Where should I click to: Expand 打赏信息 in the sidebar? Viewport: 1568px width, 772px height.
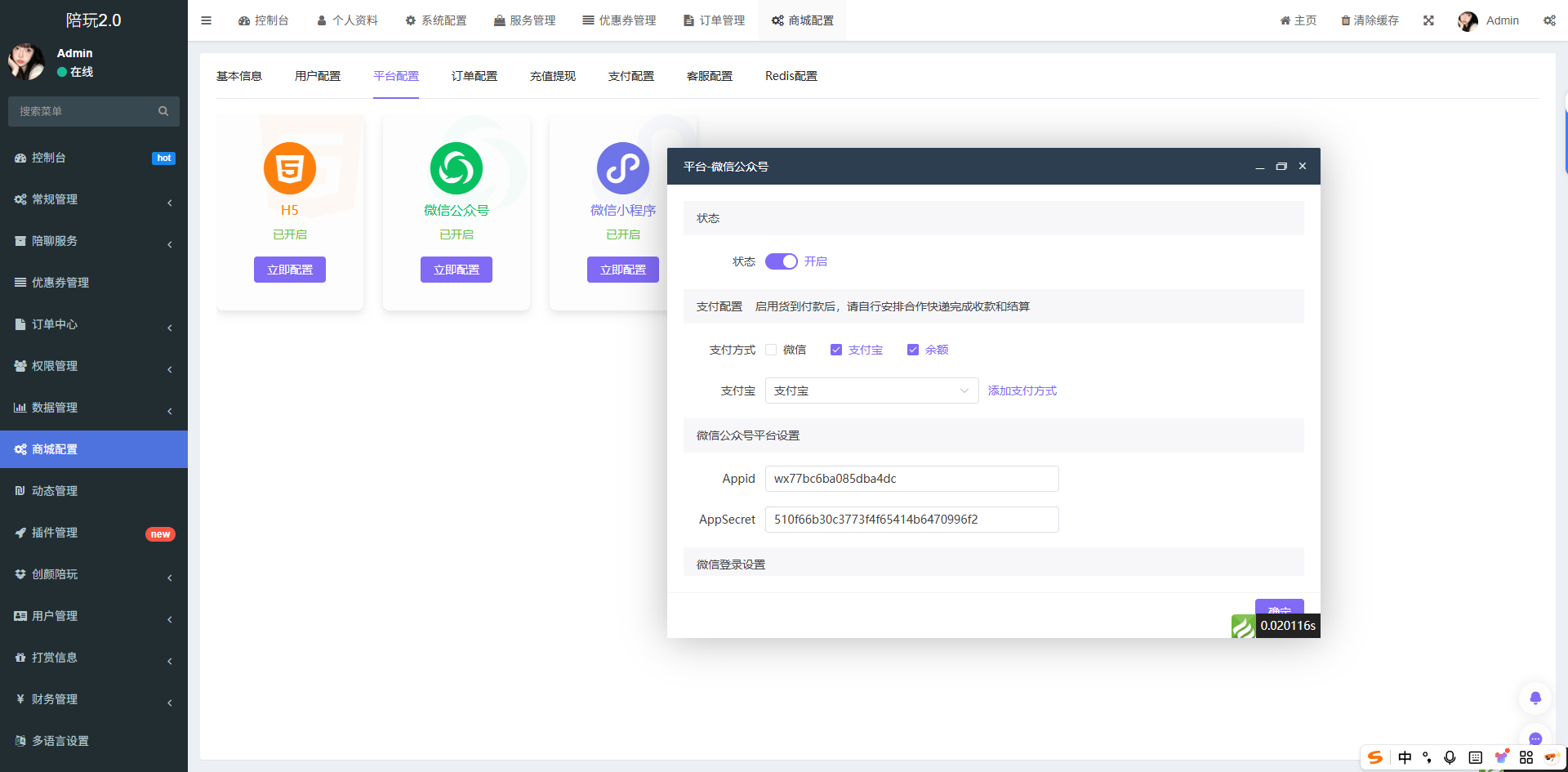click(94, 658)
